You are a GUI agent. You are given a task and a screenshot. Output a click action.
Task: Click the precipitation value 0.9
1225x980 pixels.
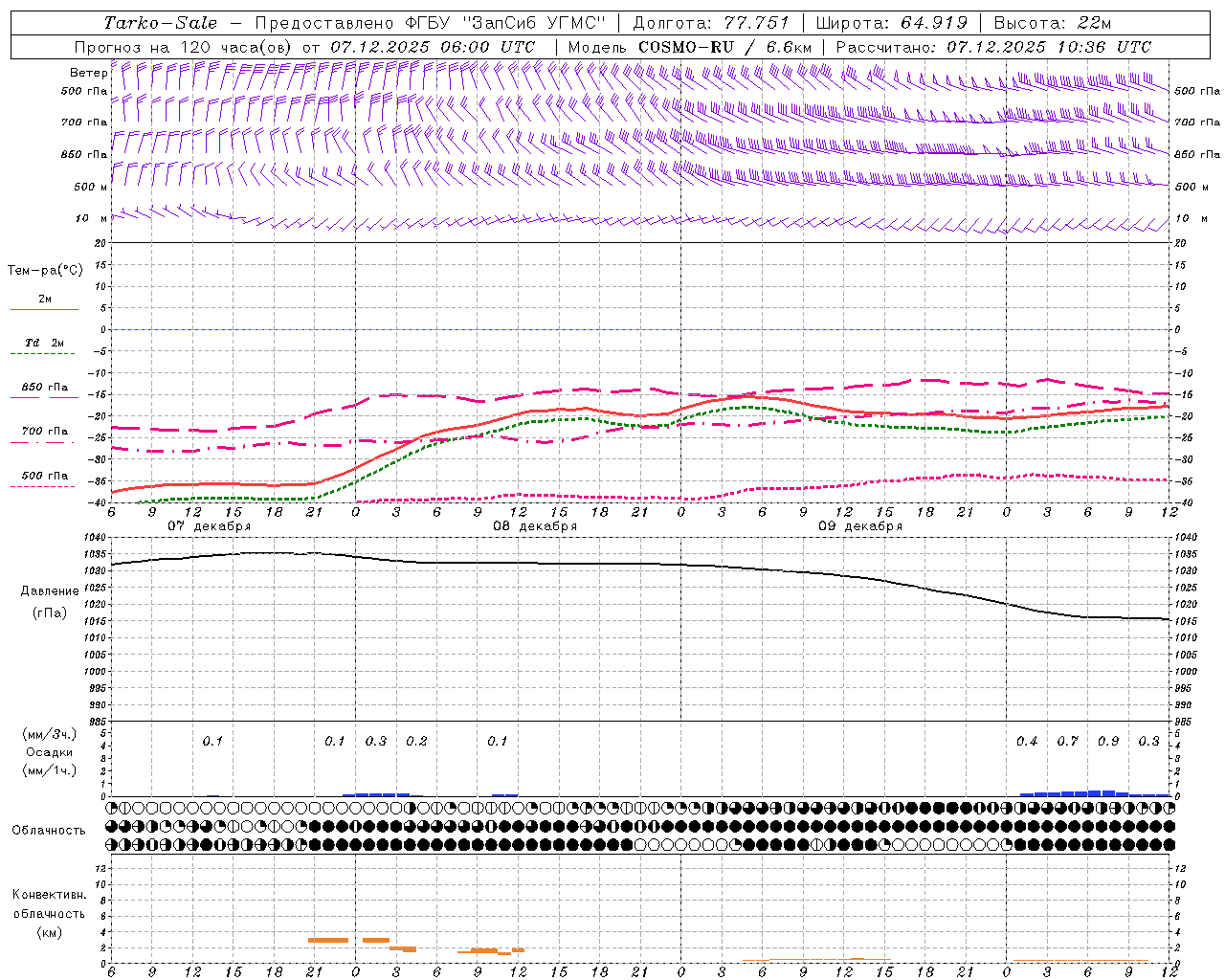point(1108,742)
